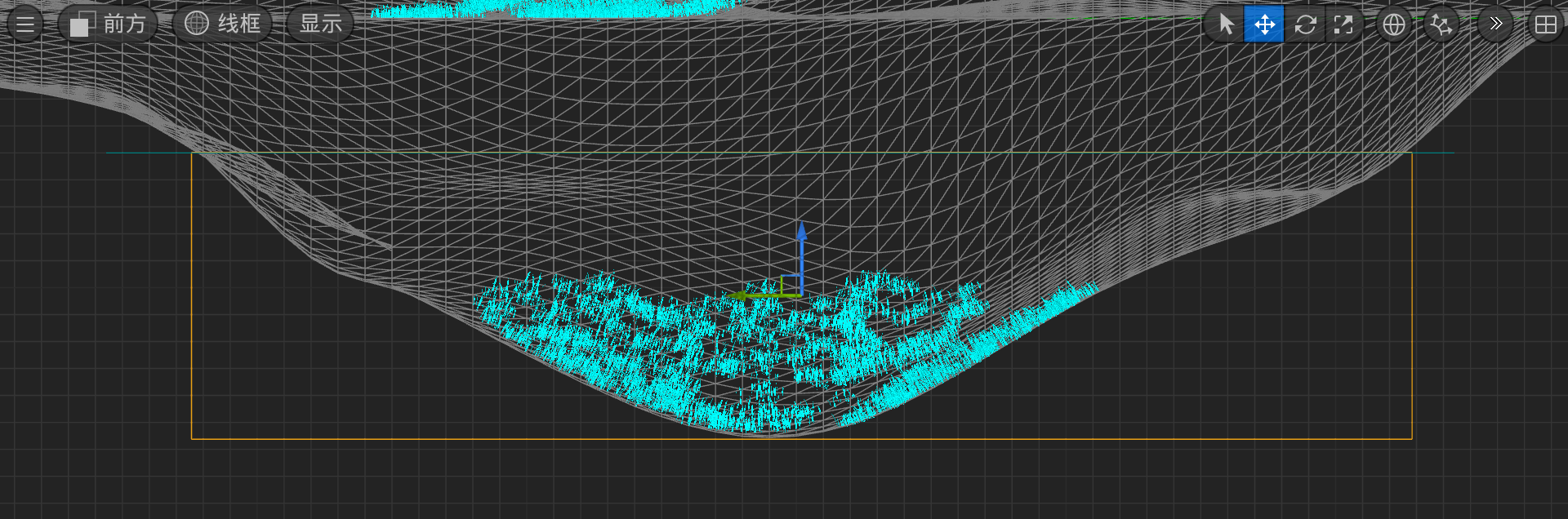1568x519 pixels.
Task: Click the four-pane viewport layout icon
Action: tap(1545, 24)
